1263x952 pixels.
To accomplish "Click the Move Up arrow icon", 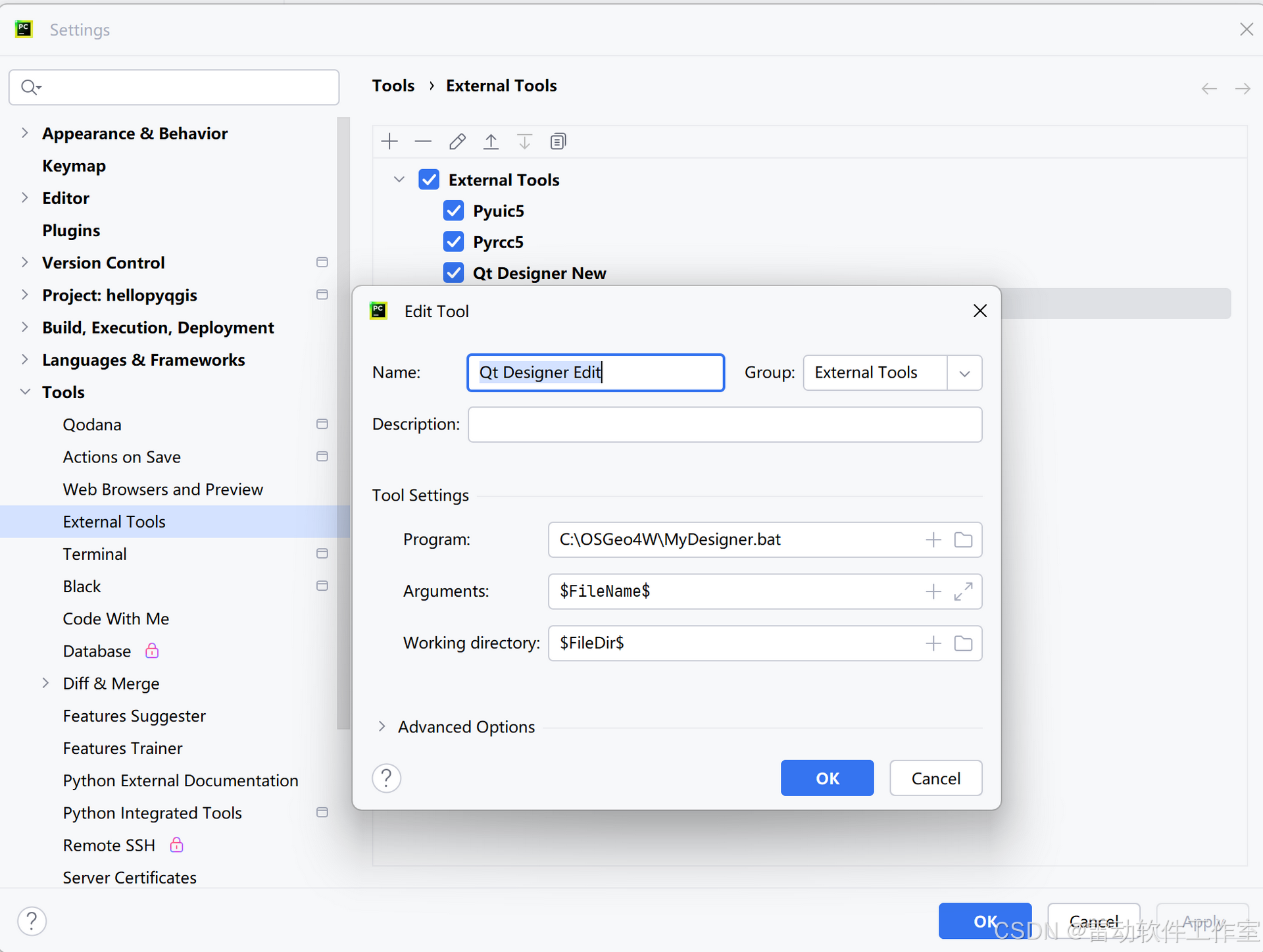I will click(491, 141).
